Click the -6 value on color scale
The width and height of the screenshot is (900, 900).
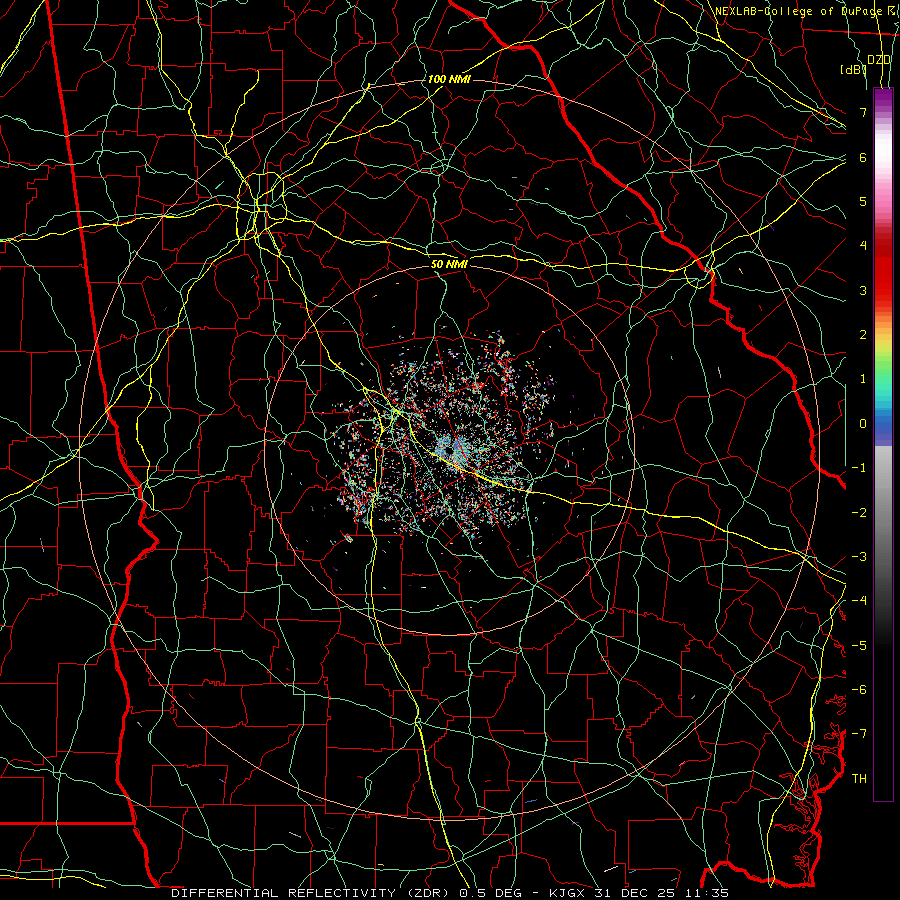859,690
